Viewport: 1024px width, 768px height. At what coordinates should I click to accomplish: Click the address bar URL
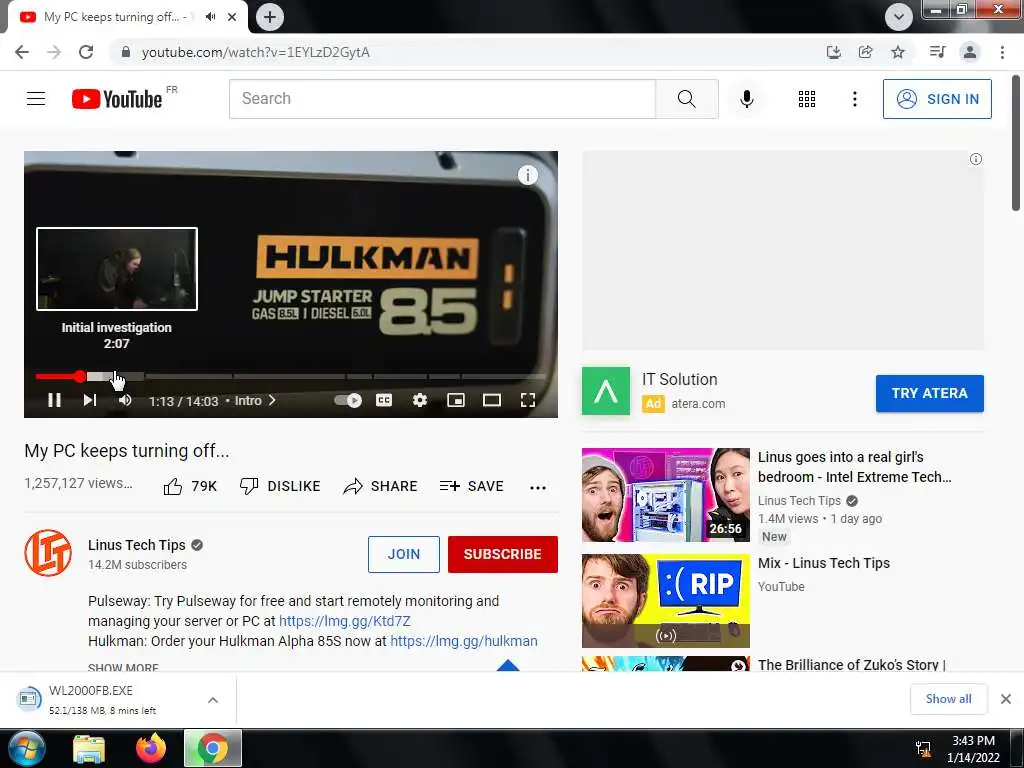pyautogui.click(x=256, y=52)
